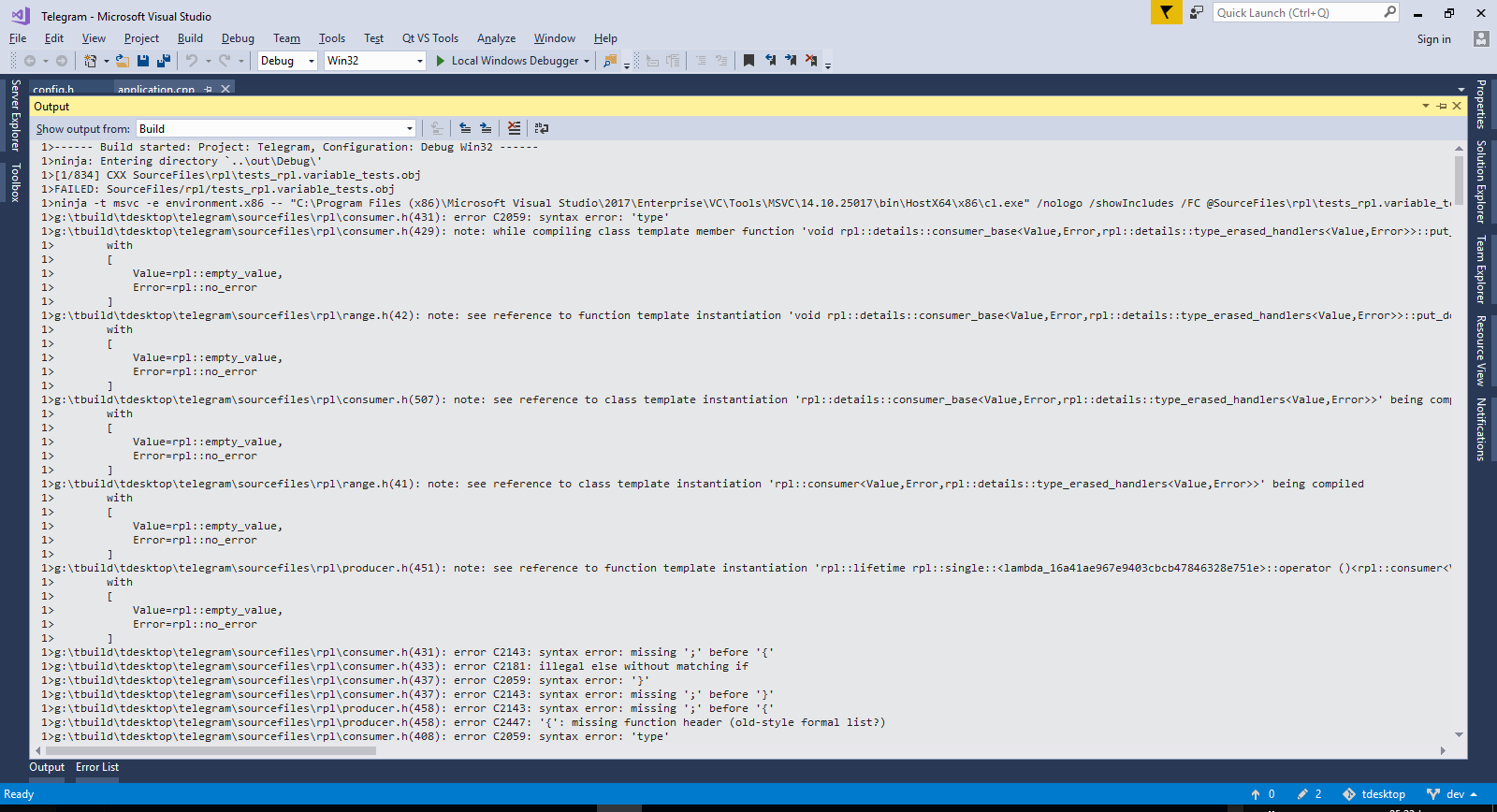Open Output window position dropdown arrow
1497x812 pixels.
1426,107
